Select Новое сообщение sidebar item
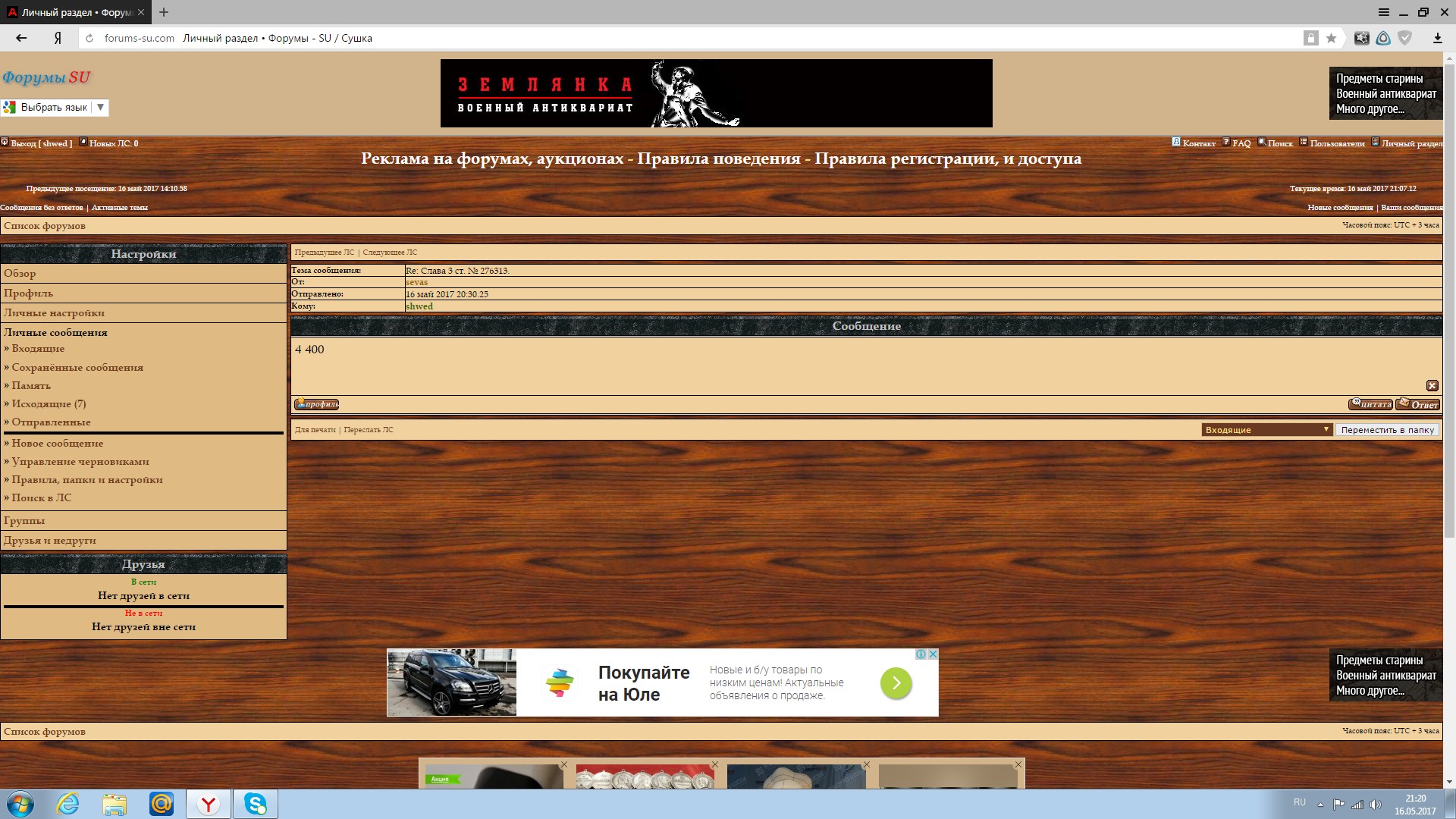 (57, 444)
